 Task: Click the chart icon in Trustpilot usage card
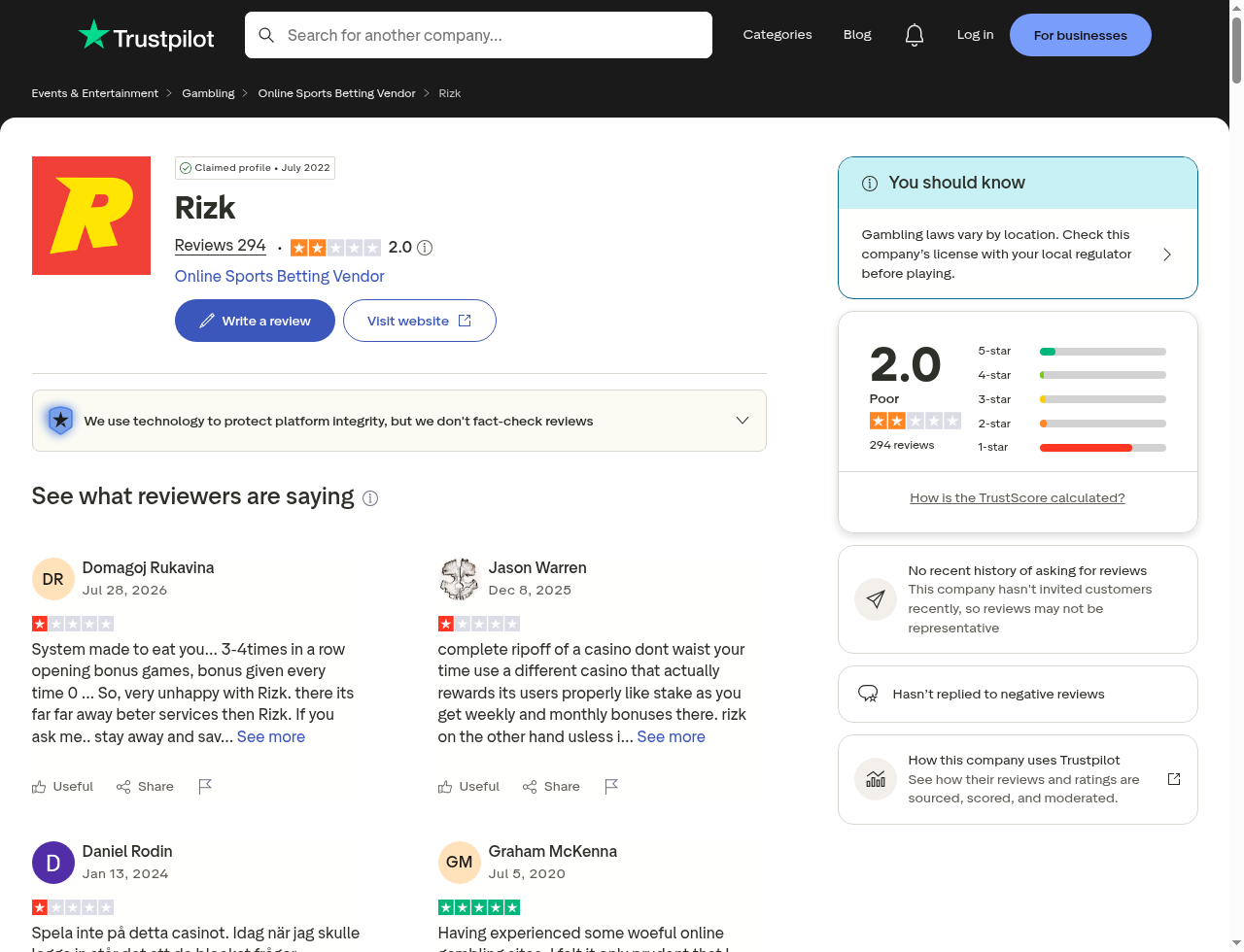tap(876, 779)
